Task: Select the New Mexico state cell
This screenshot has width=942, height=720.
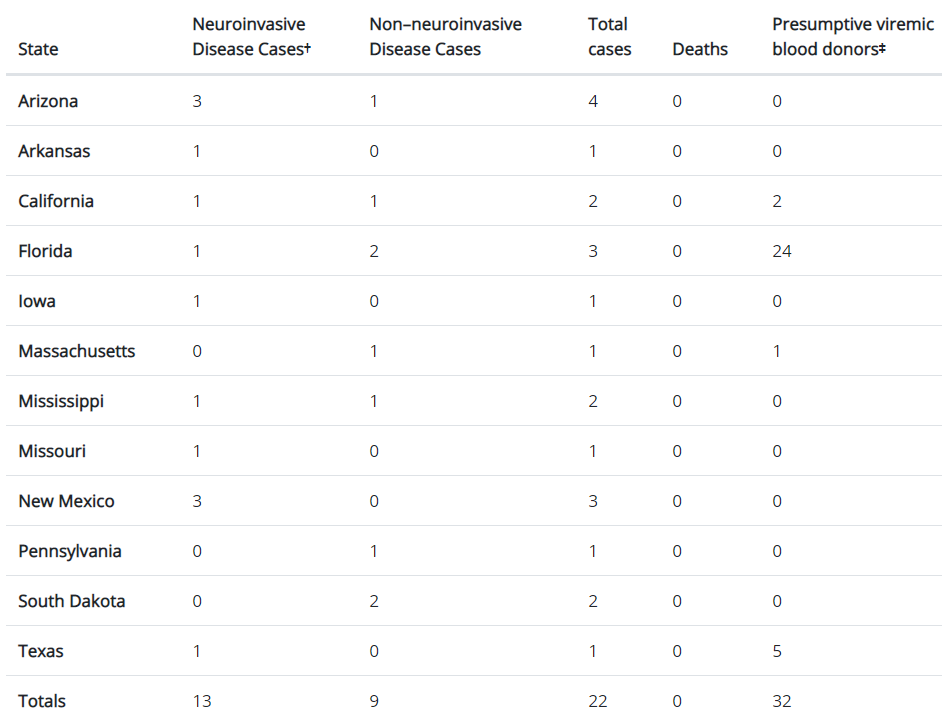Action: tap(66, 501)
